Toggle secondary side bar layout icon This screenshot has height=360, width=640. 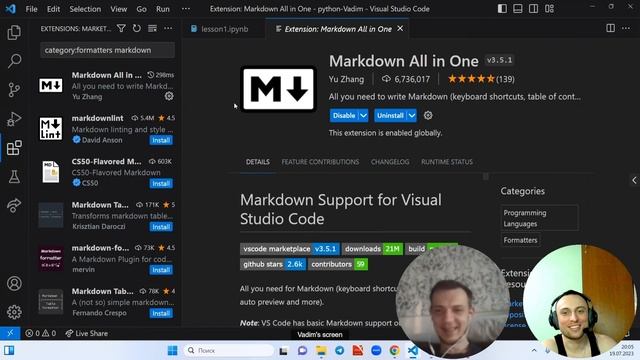pyautogui.click(x=533, y=9)
